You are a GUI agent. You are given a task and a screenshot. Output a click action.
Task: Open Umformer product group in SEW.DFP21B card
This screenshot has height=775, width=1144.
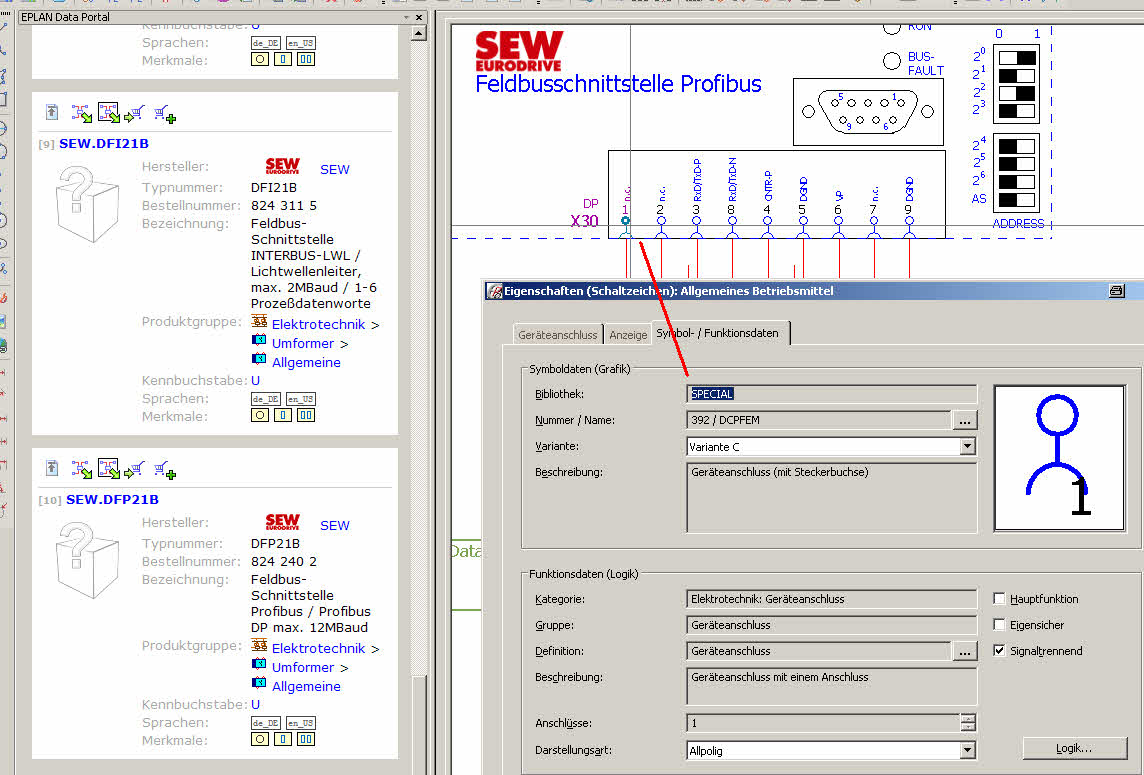[x=303, y=668]
